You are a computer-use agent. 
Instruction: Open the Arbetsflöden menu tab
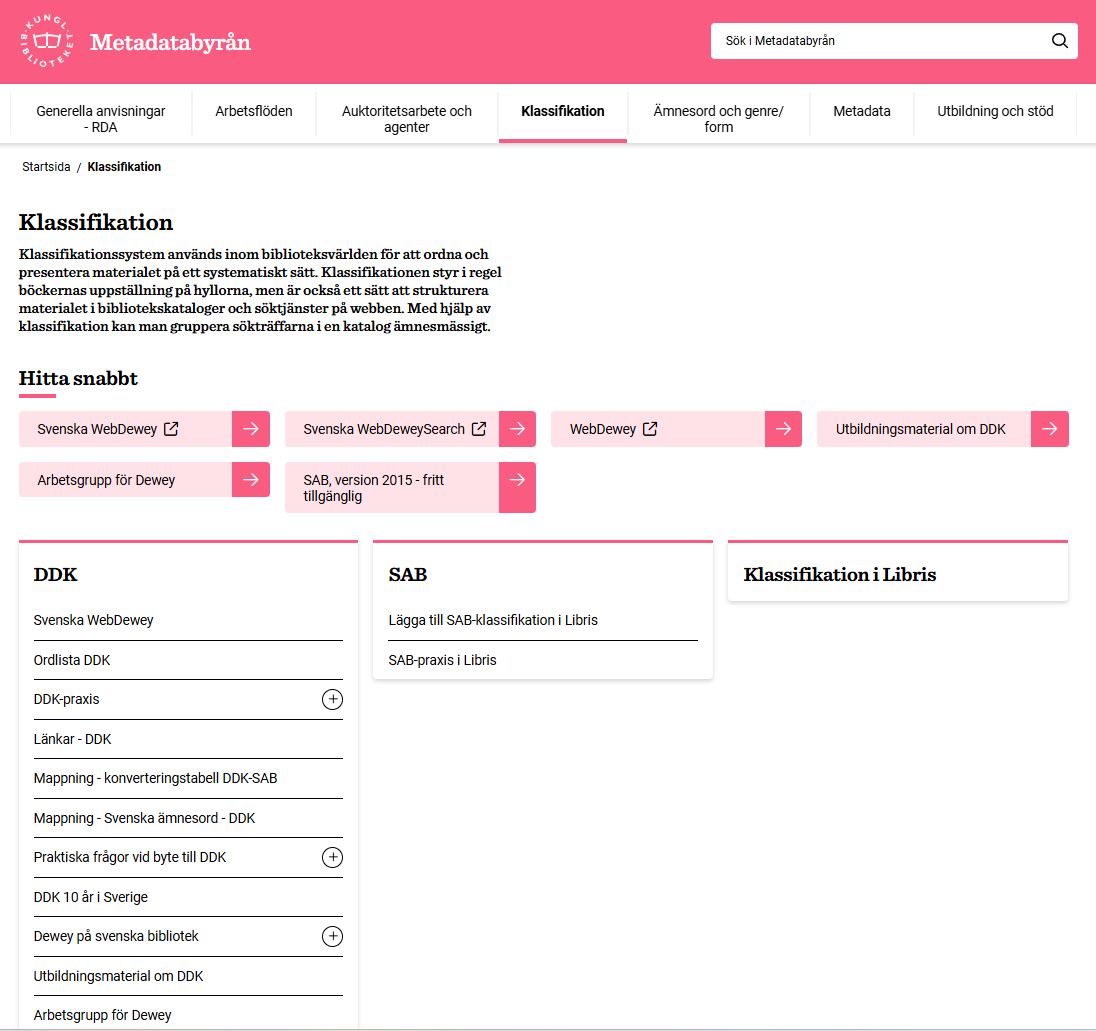tap(254, 112)
